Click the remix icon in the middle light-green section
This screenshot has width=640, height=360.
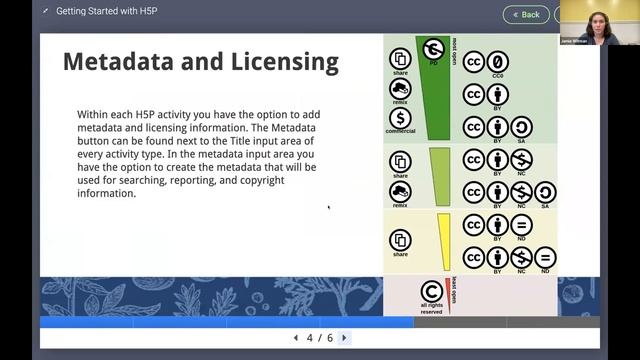[x=400, y=192]
